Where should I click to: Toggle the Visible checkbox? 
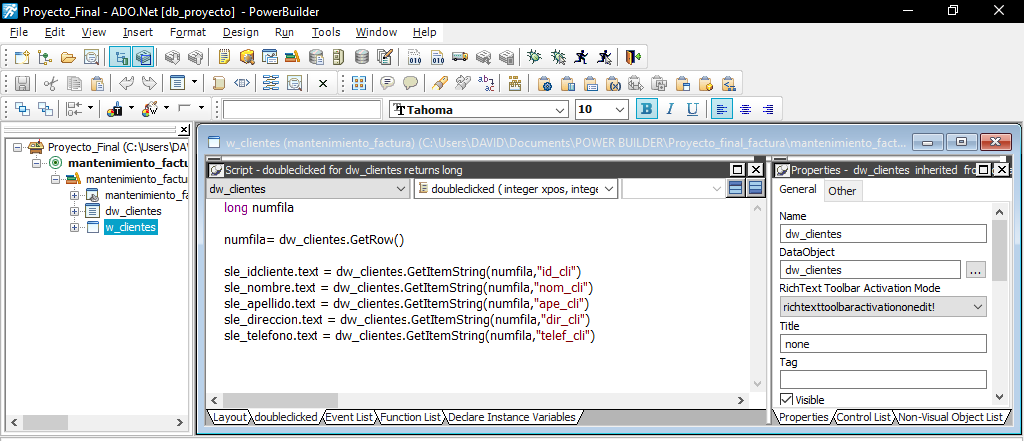click(787, 399)
